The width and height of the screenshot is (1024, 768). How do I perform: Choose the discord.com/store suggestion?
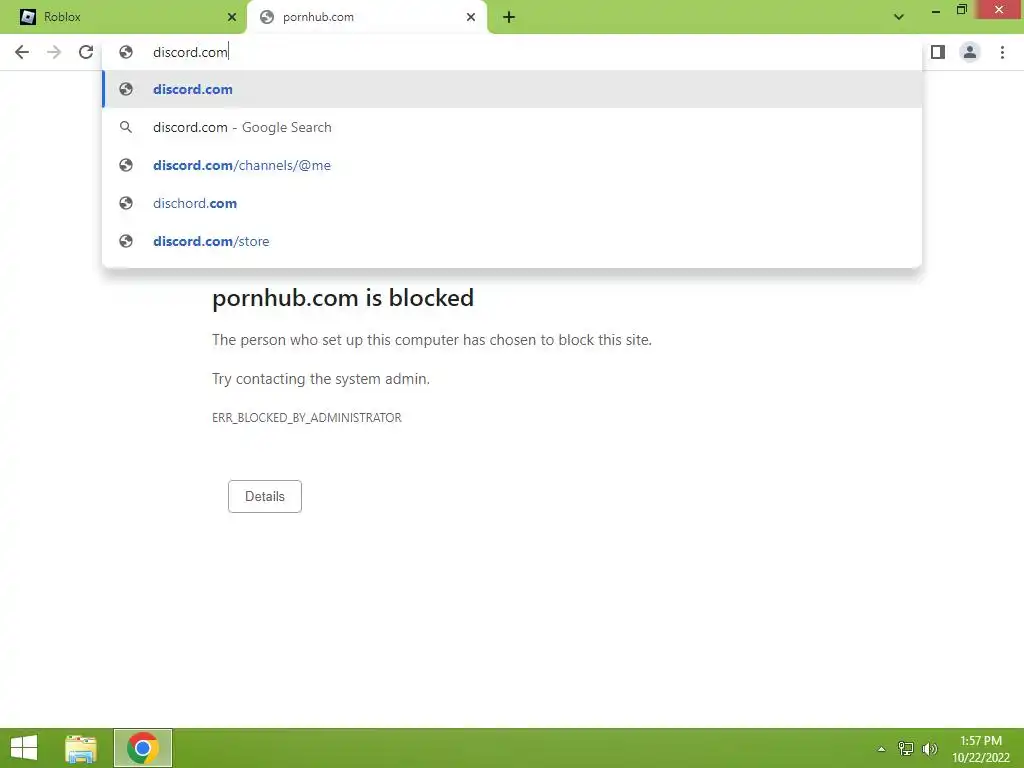pyautogui.click(x=512, y=241)
